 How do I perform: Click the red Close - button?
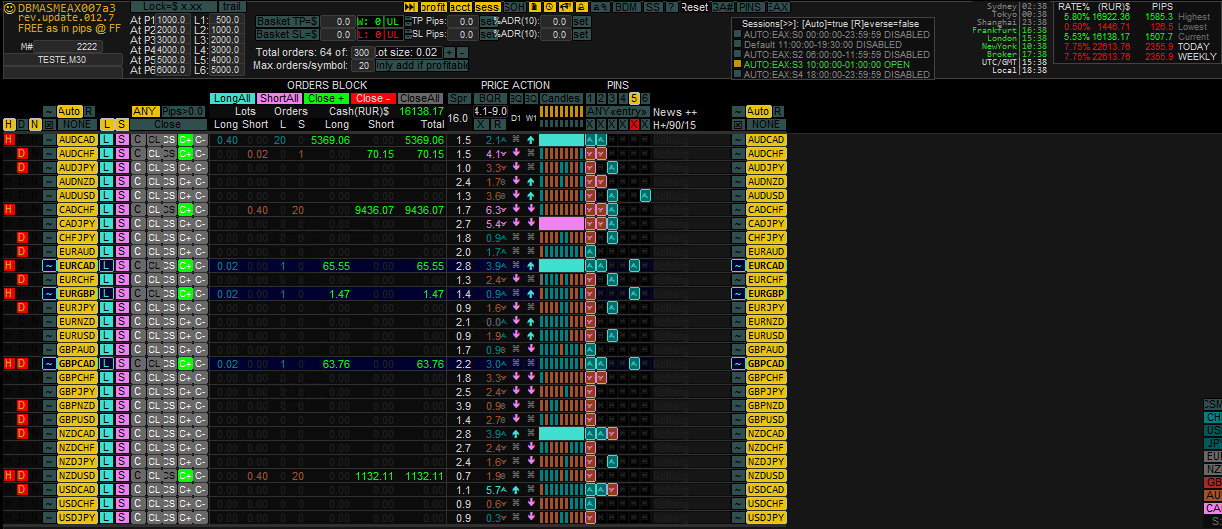(x=373, y=98)
